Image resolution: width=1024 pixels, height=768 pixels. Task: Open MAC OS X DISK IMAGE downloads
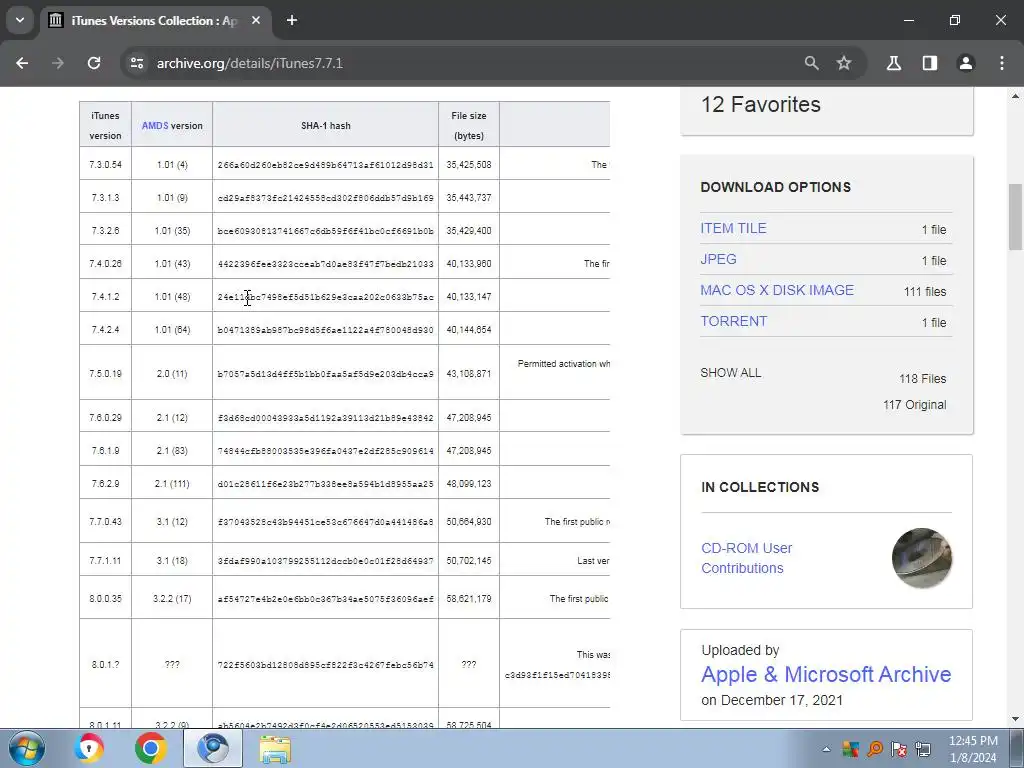click(x=777, y=291)
